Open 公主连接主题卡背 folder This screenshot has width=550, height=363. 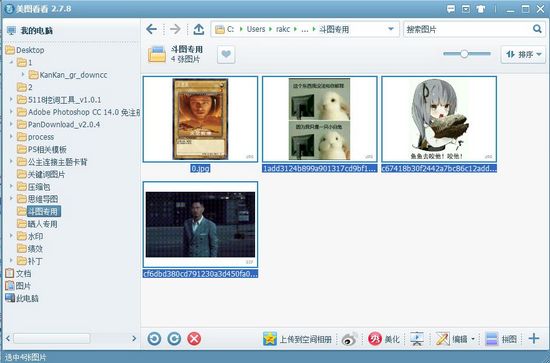tap(52, 162)
